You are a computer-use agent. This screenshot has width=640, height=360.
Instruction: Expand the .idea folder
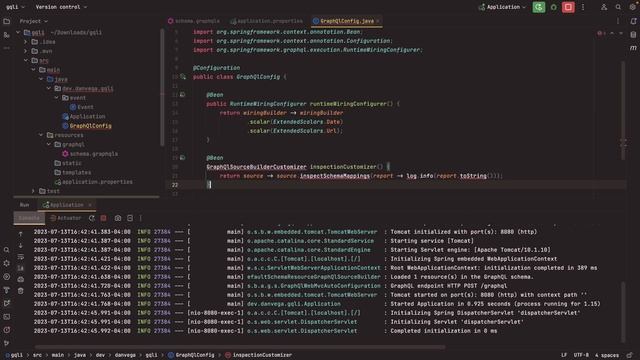[x=26, y=42]
